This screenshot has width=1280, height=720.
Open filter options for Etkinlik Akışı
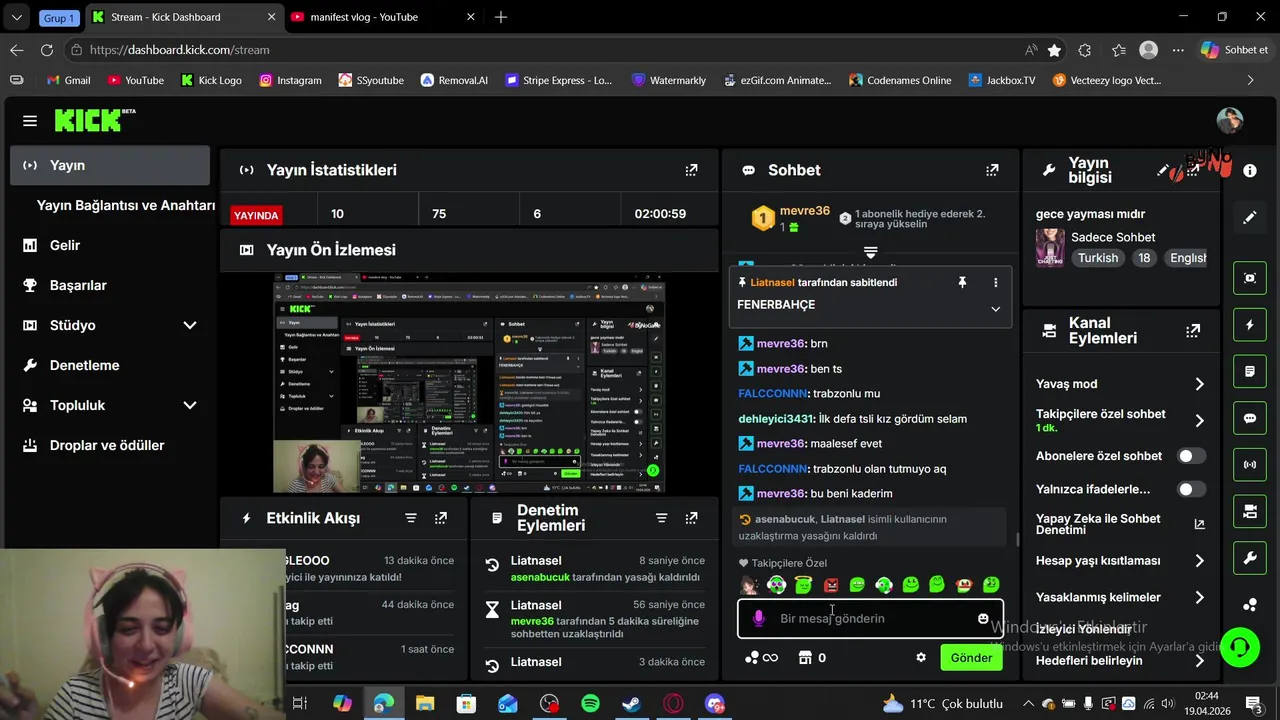[x=411, y=518]
